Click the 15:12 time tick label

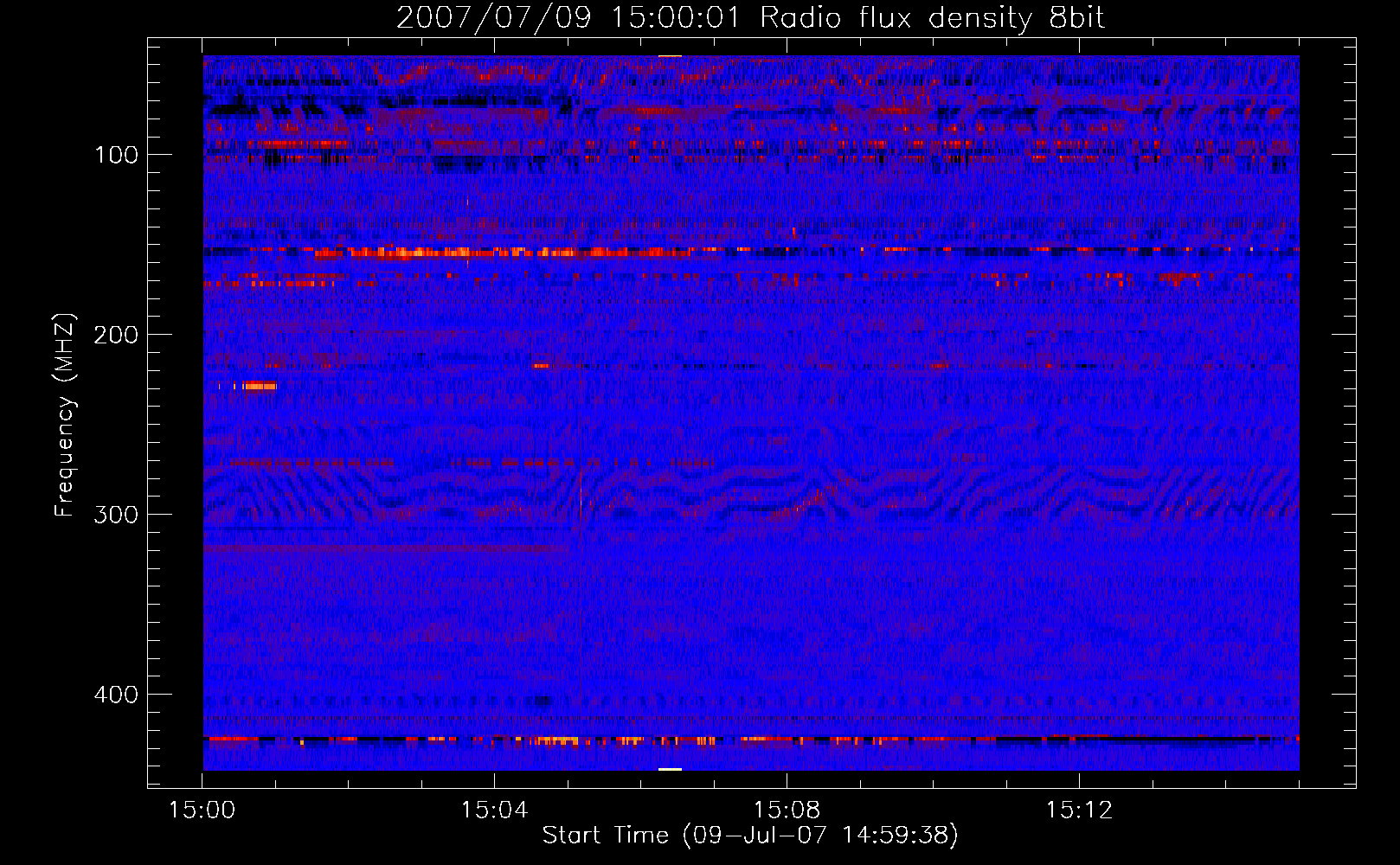pyautogui.click(x=1079, y=811)
